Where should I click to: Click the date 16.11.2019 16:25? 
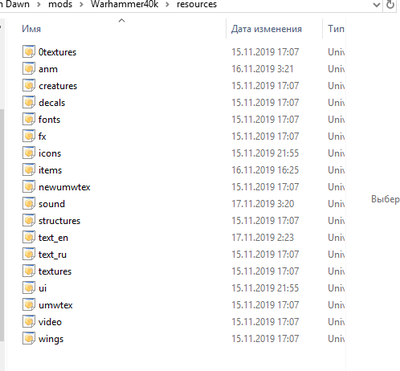265,170
